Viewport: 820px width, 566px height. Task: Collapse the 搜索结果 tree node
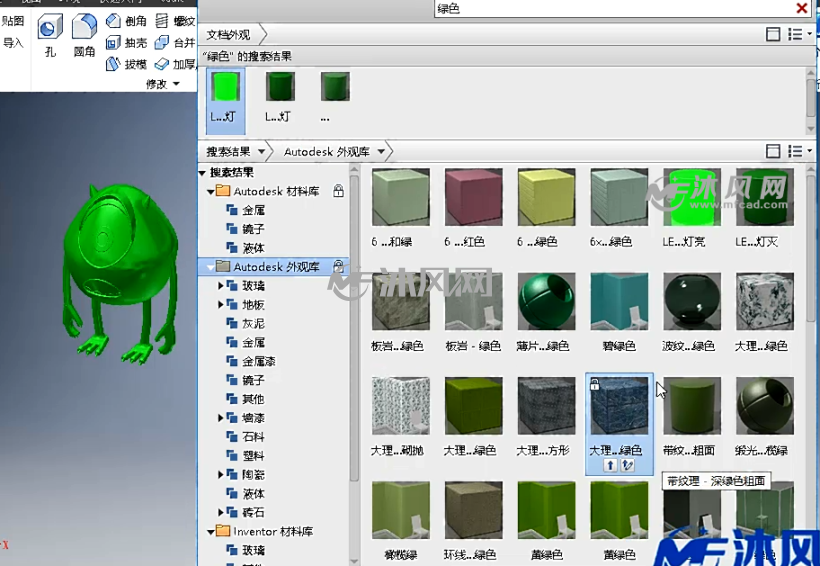tap(202, 173)
